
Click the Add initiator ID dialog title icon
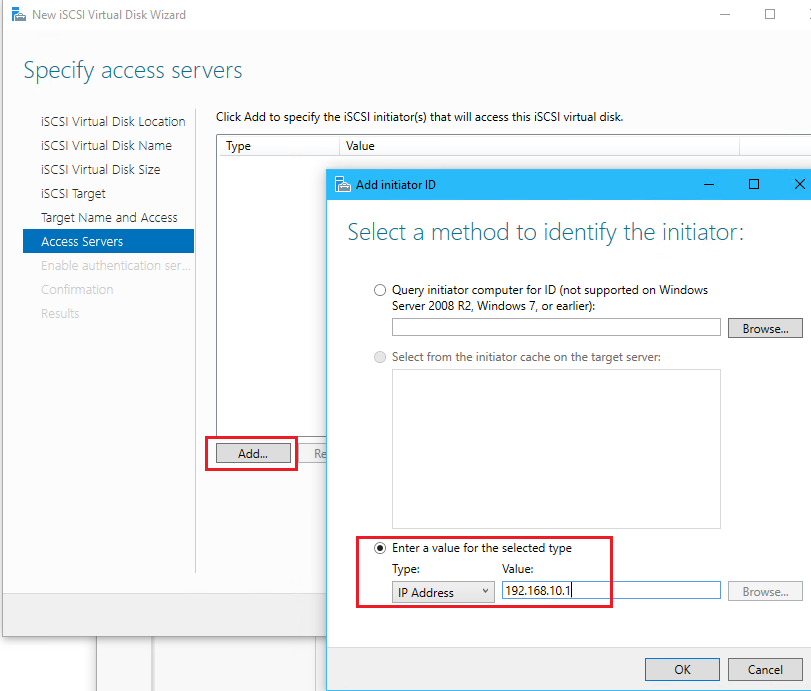(x=342, y=184)
